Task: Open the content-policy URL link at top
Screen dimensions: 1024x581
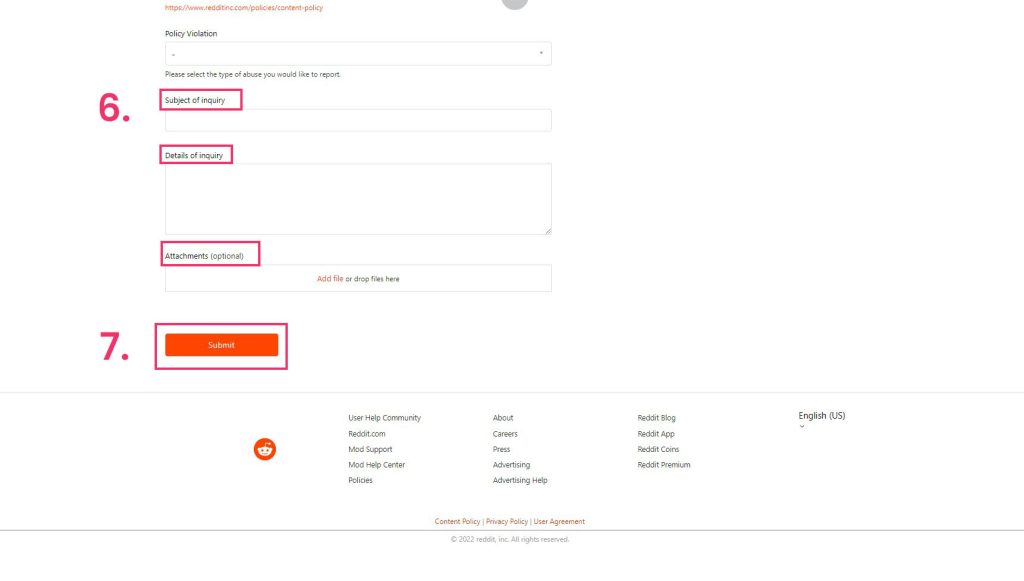Action: coord(244,8)
